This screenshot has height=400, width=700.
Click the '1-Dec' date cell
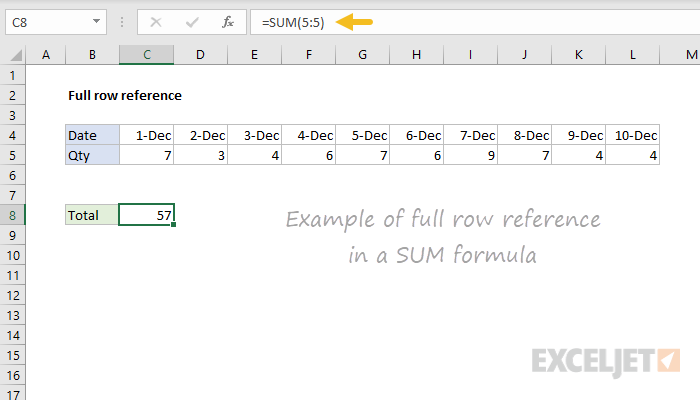146,135
